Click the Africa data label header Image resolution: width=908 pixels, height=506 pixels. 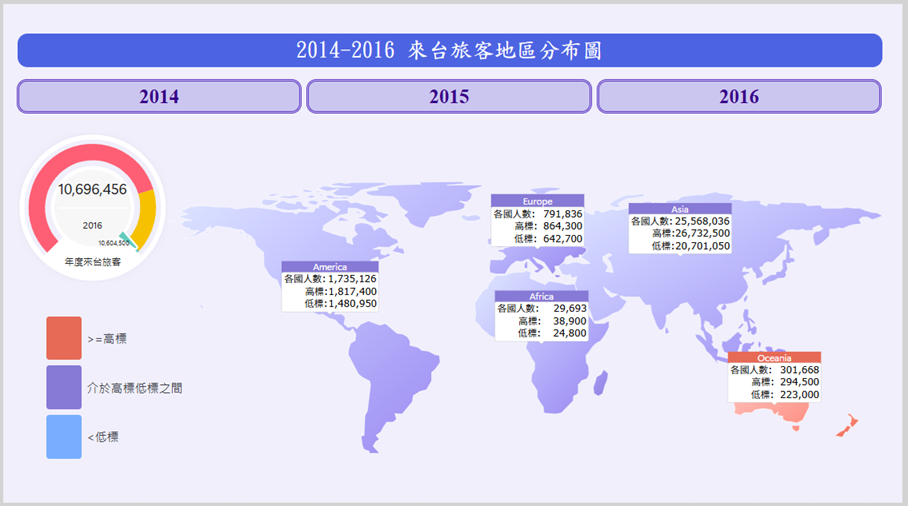click(541, 297)
